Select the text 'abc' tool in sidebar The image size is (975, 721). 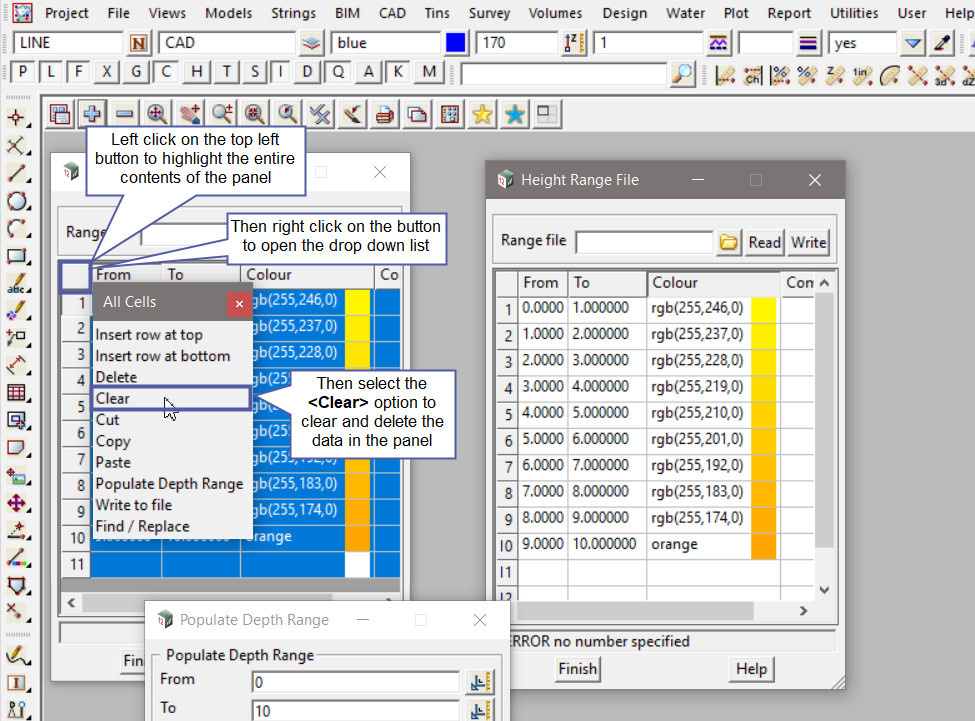[16, 284]
